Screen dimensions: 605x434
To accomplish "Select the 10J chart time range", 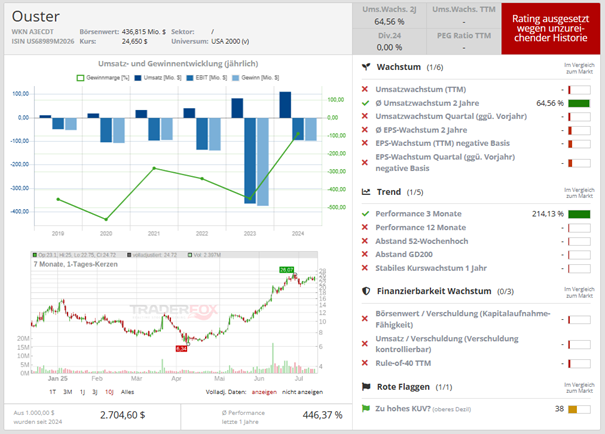I will point(109,392).
